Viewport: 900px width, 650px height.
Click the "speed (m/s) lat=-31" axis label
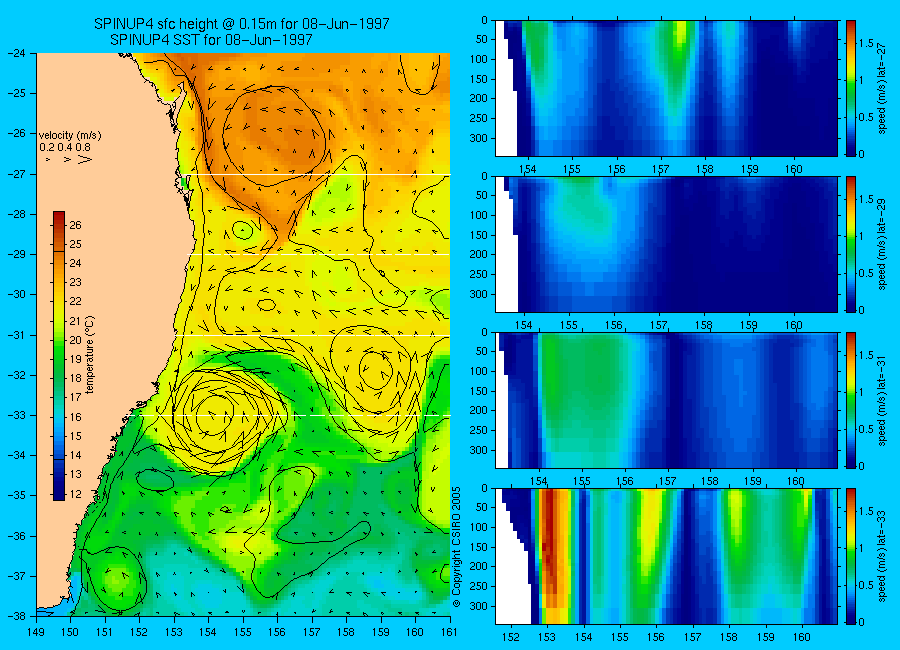click(x=882, y=400)
